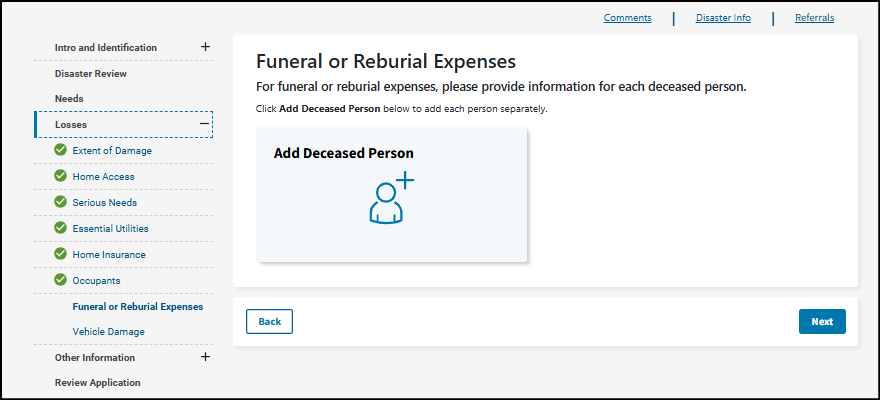
Task: Go to the Needs section
Action: point(69,99)
